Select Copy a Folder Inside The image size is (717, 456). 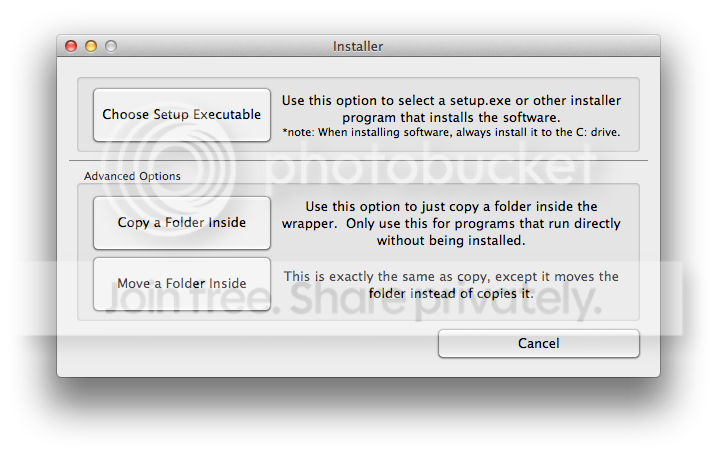click(182, 223)
